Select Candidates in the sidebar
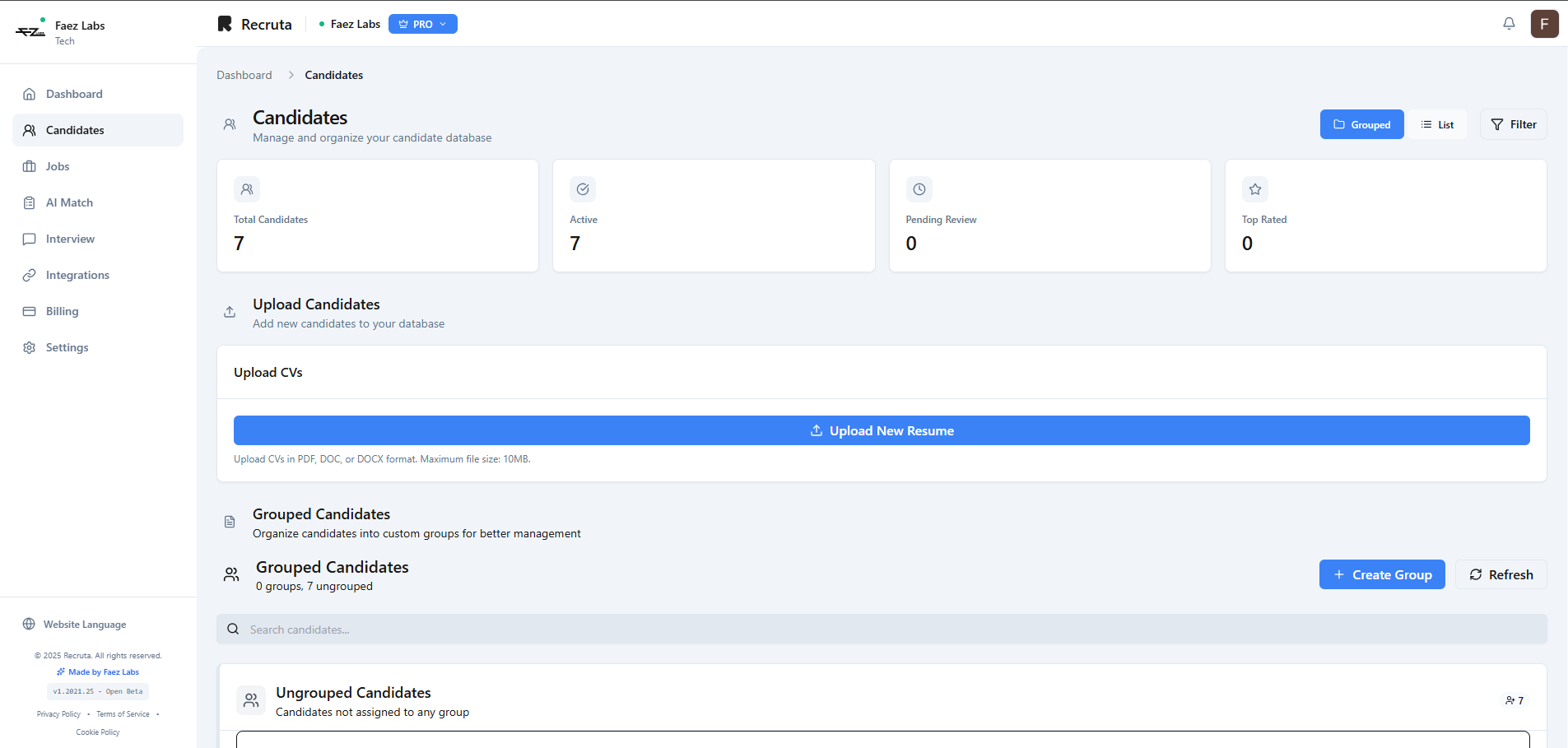Viewport: 1568px width, 748px height. tap(74, 130)
